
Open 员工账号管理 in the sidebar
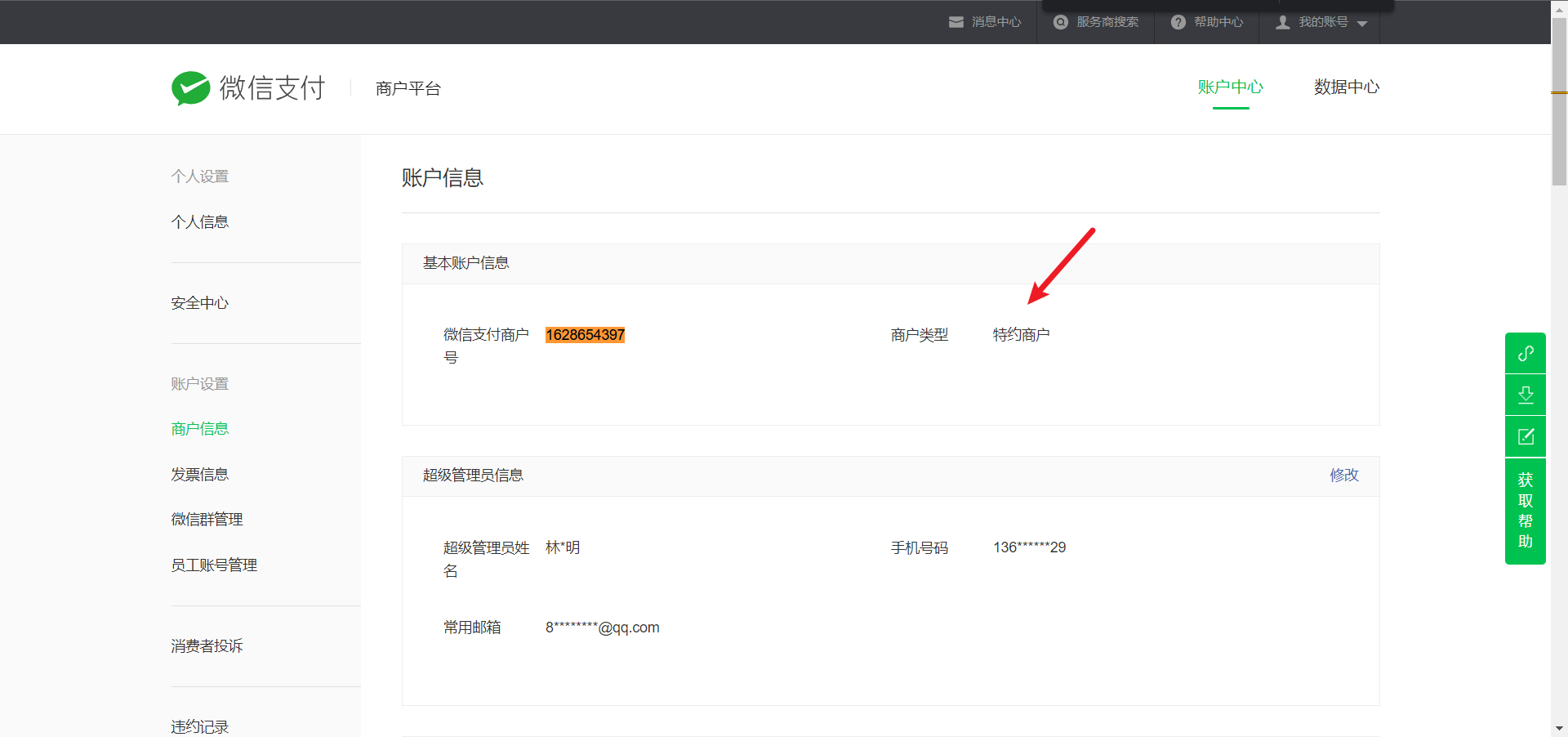214,565
